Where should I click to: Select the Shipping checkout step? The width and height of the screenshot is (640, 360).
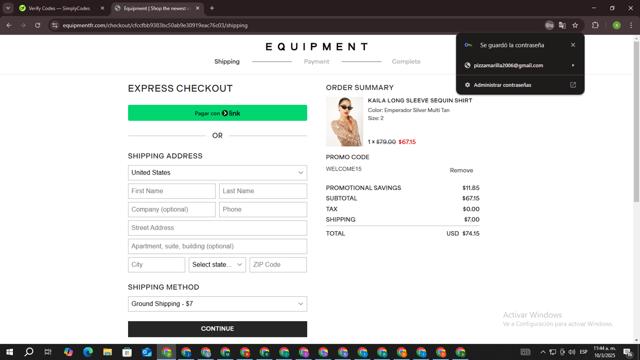pos(227,62)
